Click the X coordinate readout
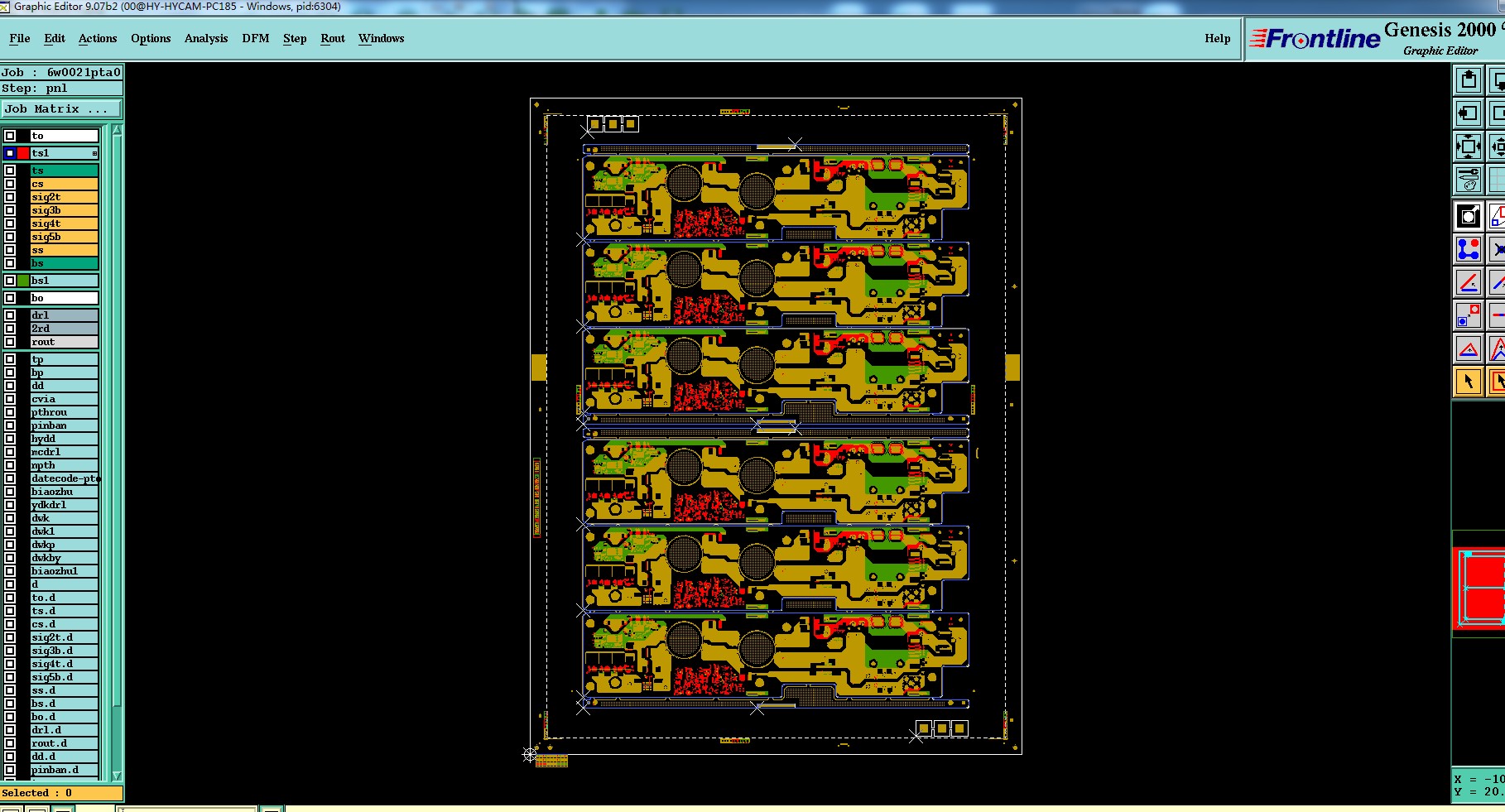Viewport: 1505px width, 812px height. (x=1480, y=779)
